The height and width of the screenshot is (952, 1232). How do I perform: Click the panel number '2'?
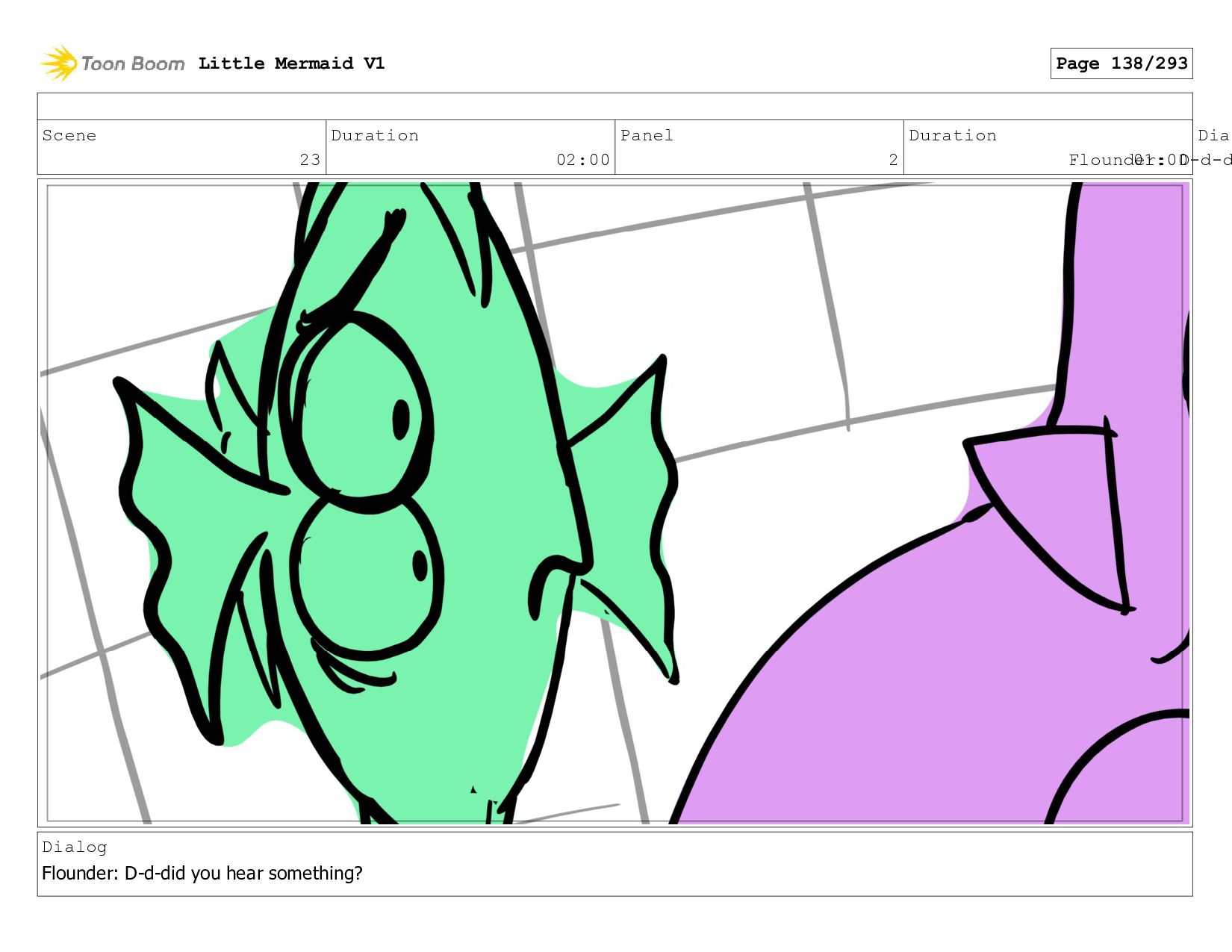point(893,160)
